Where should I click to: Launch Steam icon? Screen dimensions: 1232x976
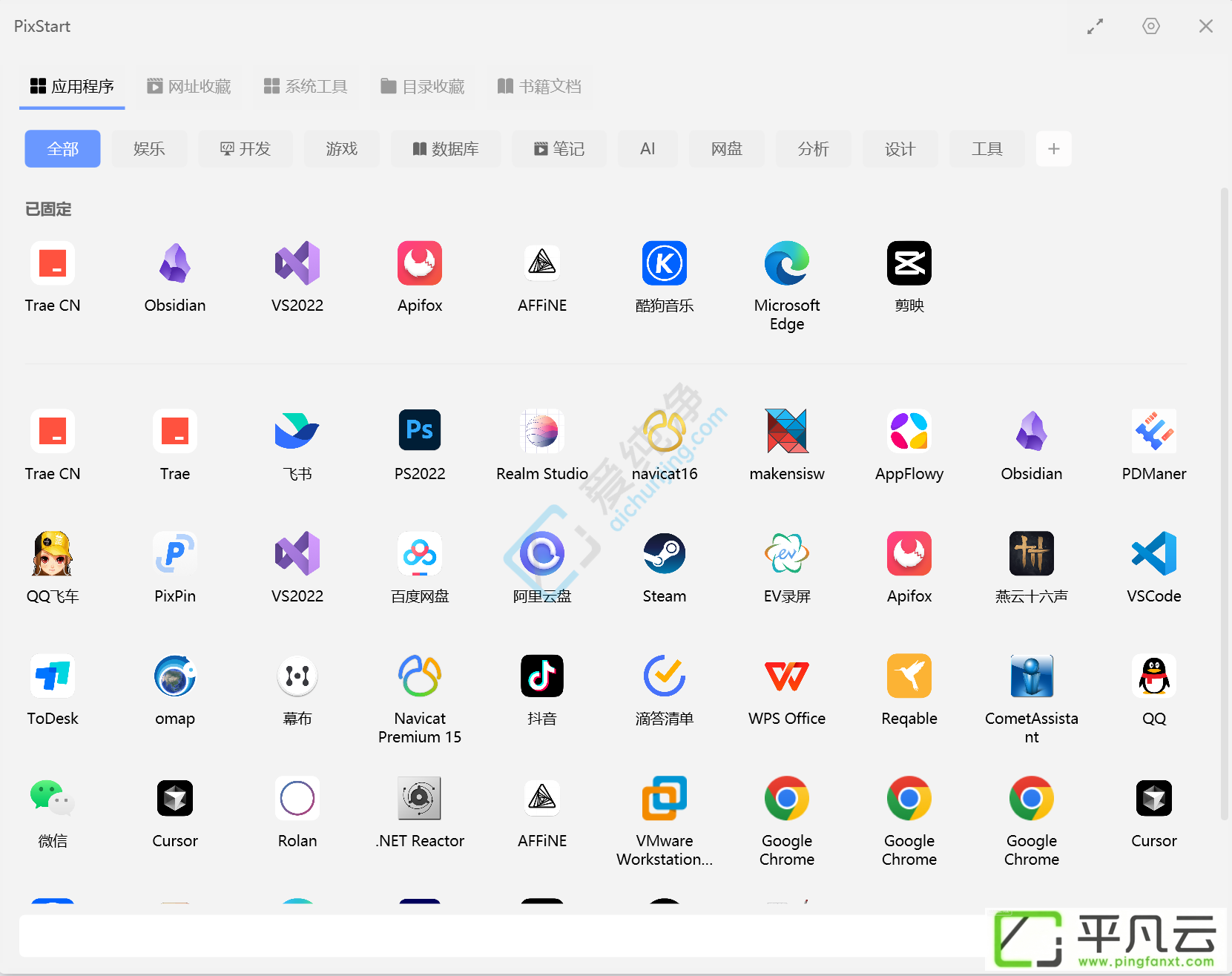click(x=665, y=553)
